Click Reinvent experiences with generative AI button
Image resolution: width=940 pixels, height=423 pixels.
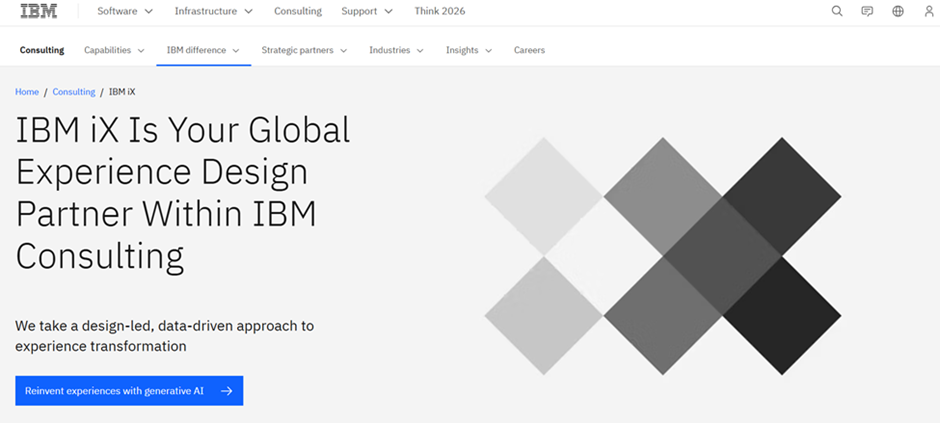tap(129, 391)
